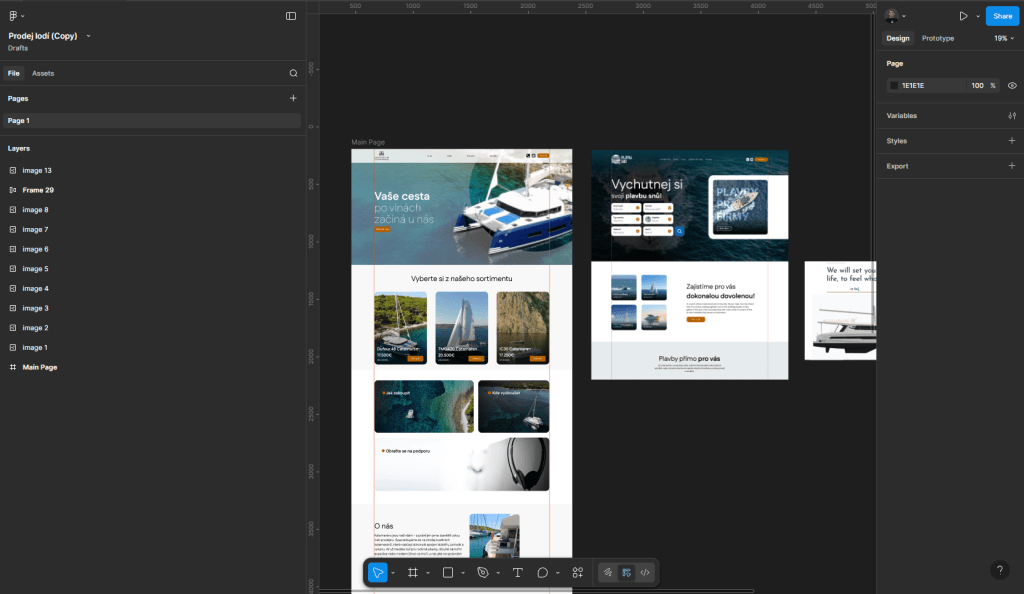
Task: Click the Frame 29 layer icon
Action: 12,190
